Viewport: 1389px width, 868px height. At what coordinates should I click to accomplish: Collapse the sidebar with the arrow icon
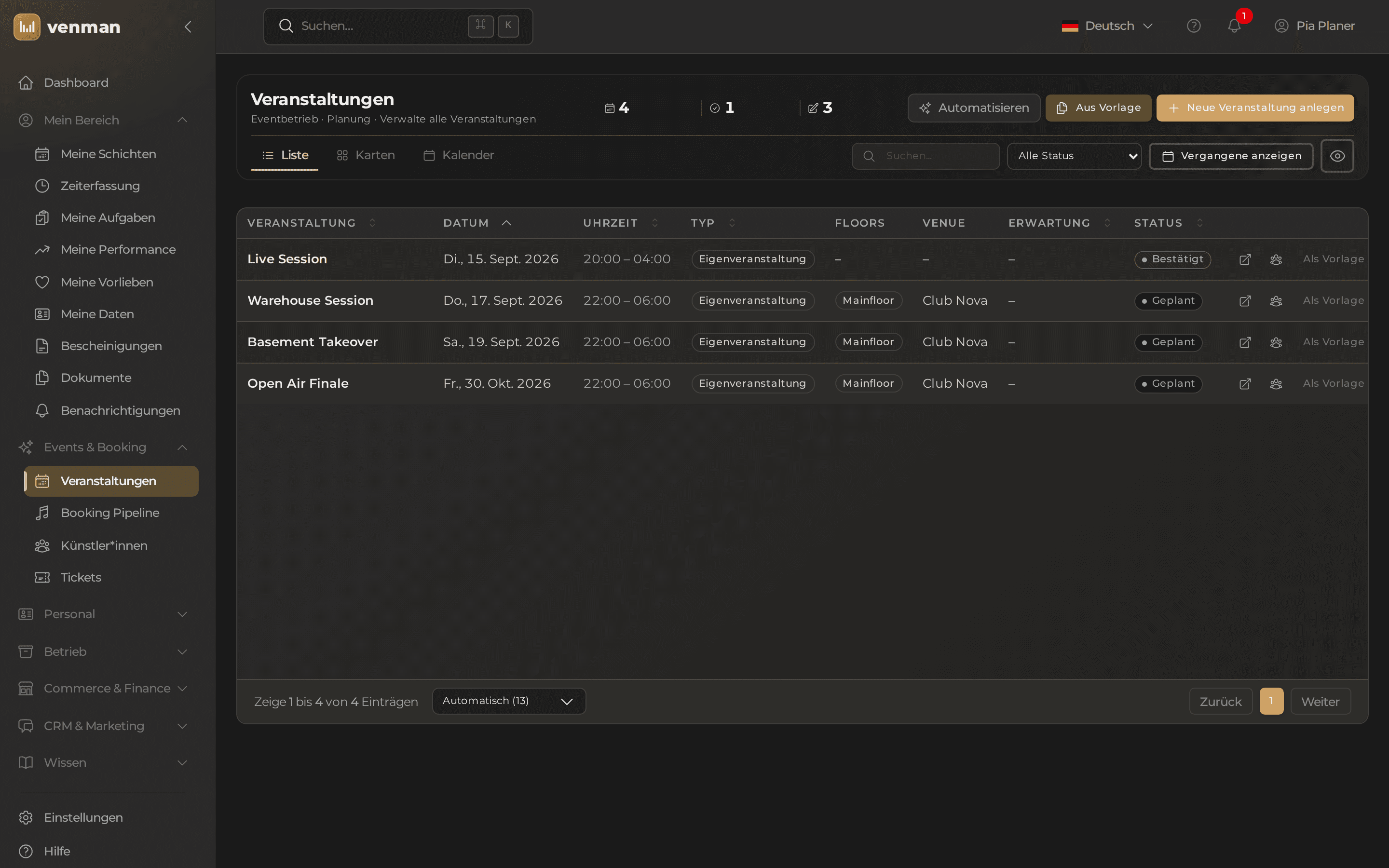[x=188, y=27]
